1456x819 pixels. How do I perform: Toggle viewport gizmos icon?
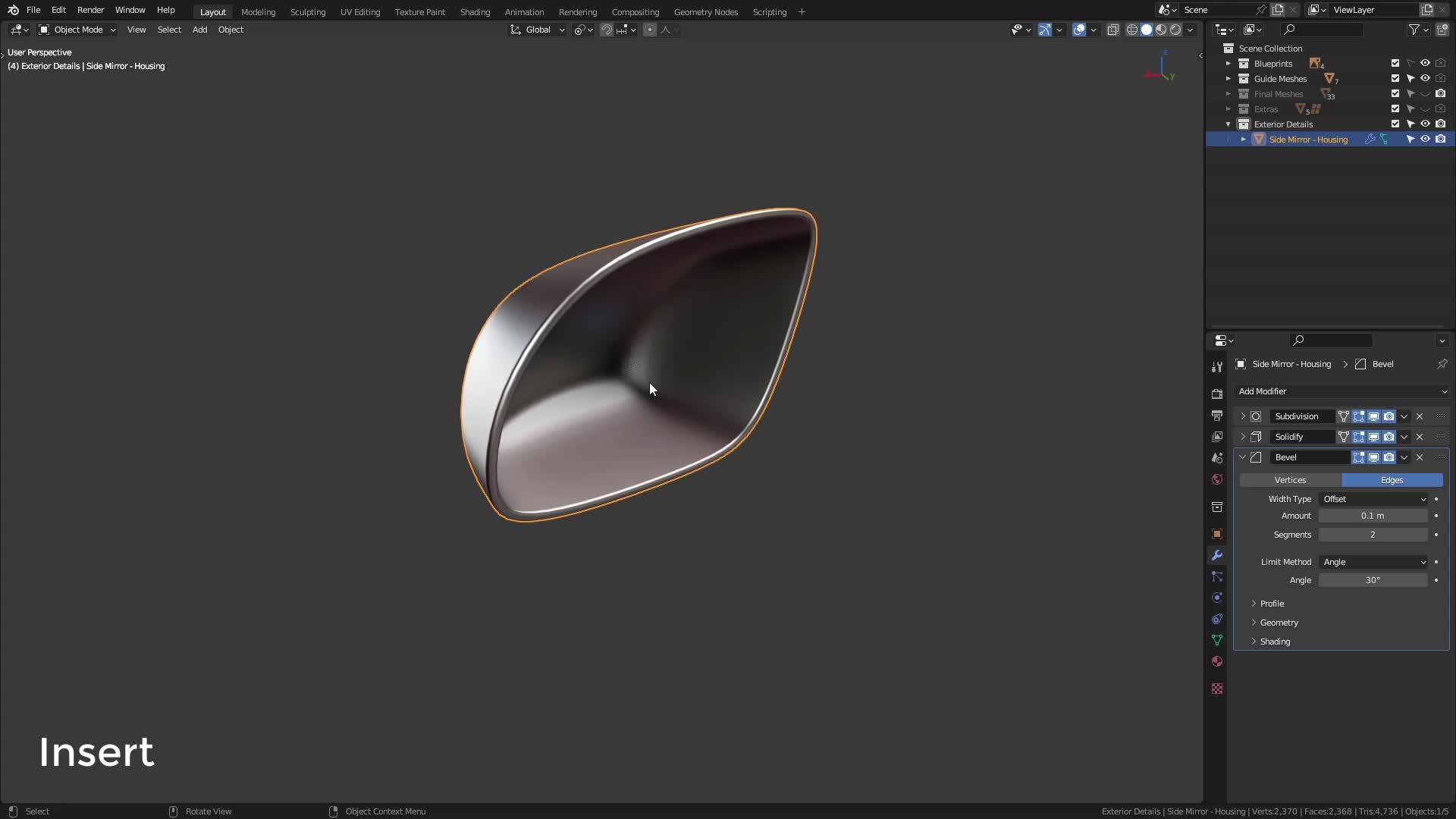[x=1045, y=30]
